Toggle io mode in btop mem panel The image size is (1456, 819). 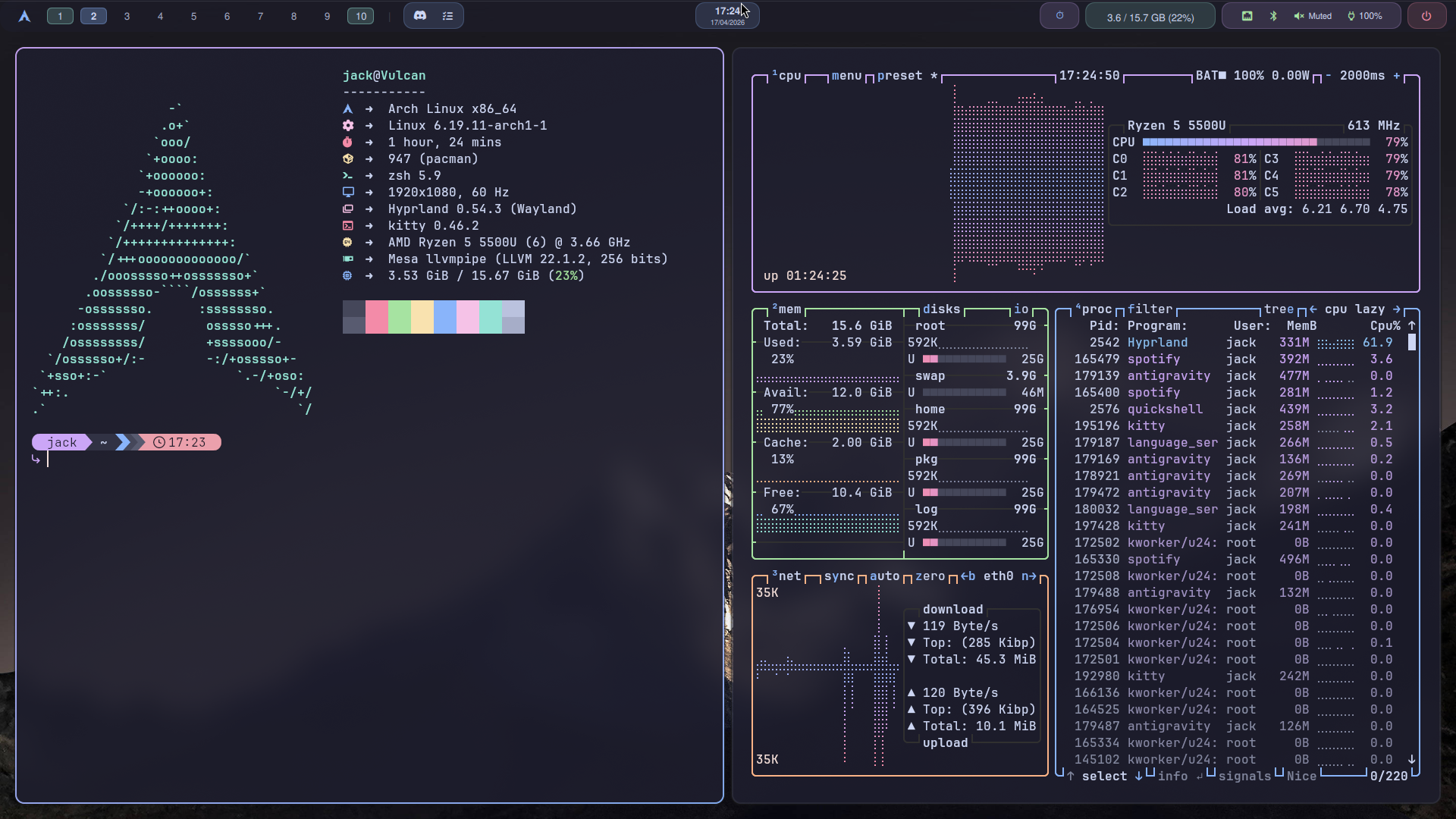(1021, 309)
